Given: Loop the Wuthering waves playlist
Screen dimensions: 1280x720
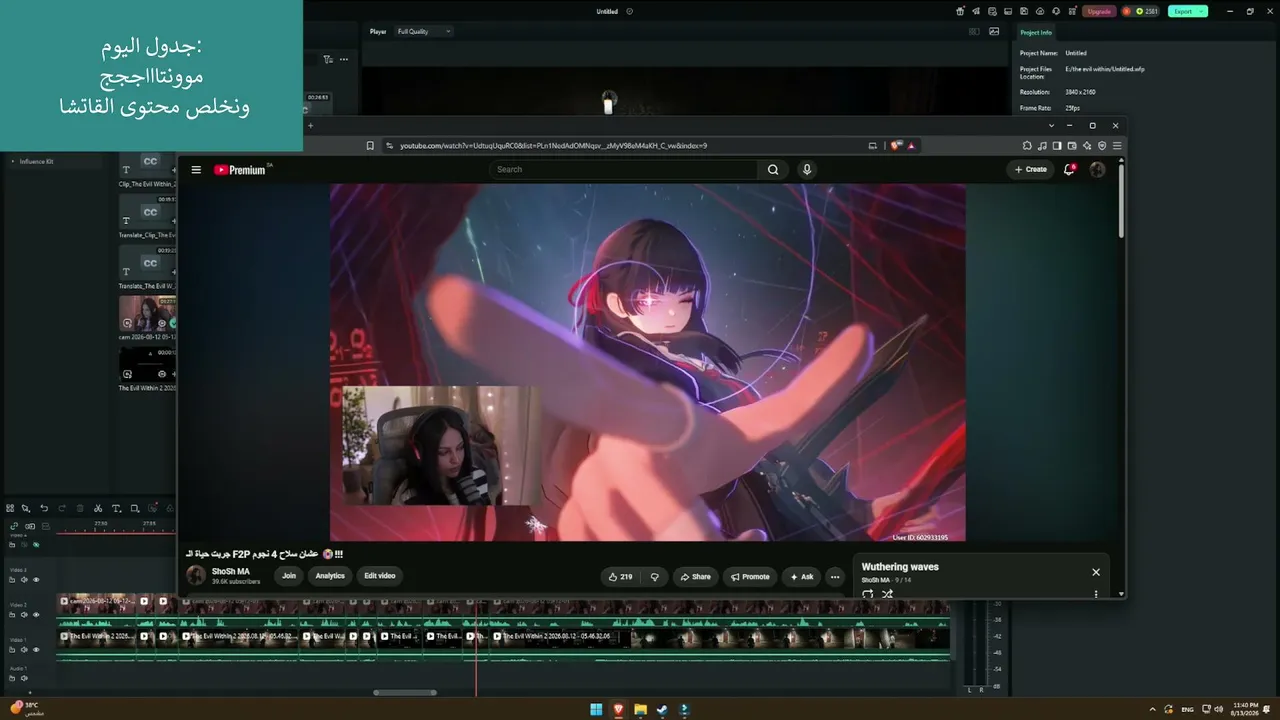Looking at the screenshot, I should 867,594.
